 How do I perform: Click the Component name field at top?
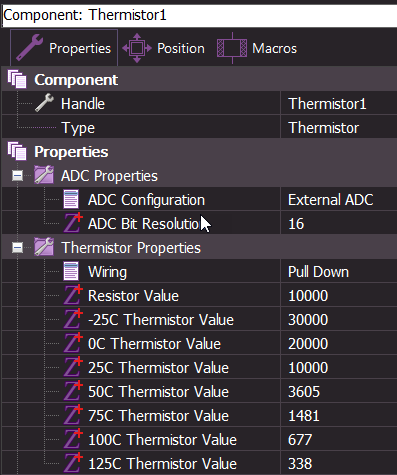tap(199, 15)
